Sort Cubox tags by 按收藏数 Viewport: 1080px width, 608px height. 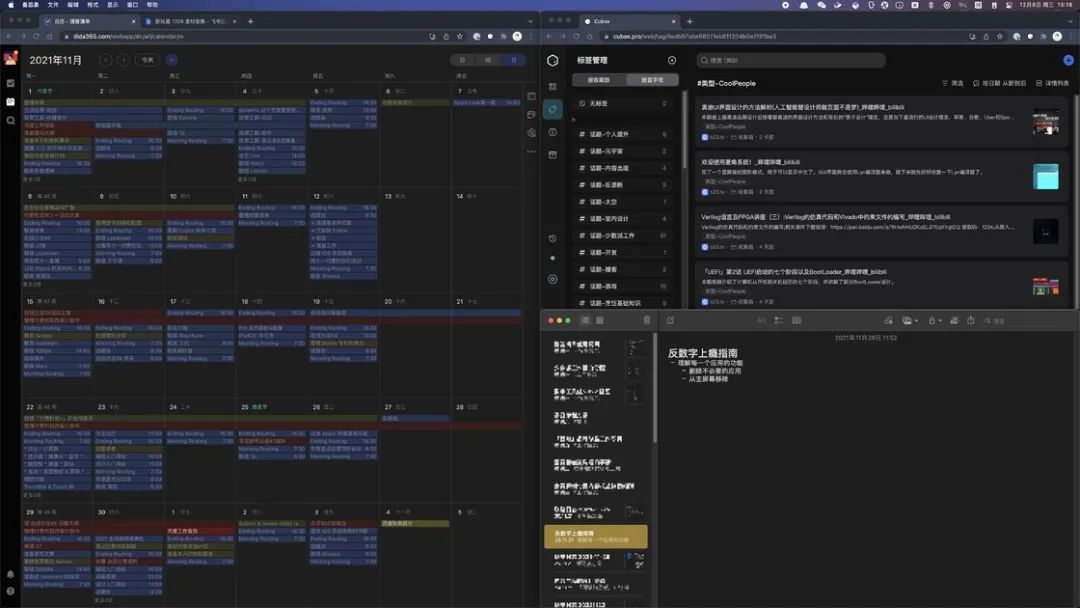pos(599,80)
